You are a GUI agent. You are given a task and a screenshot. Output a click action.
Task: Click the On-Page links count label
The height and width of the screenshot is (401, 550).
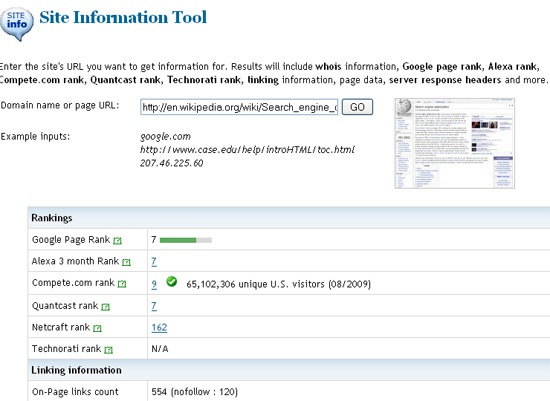click(75, 392)
